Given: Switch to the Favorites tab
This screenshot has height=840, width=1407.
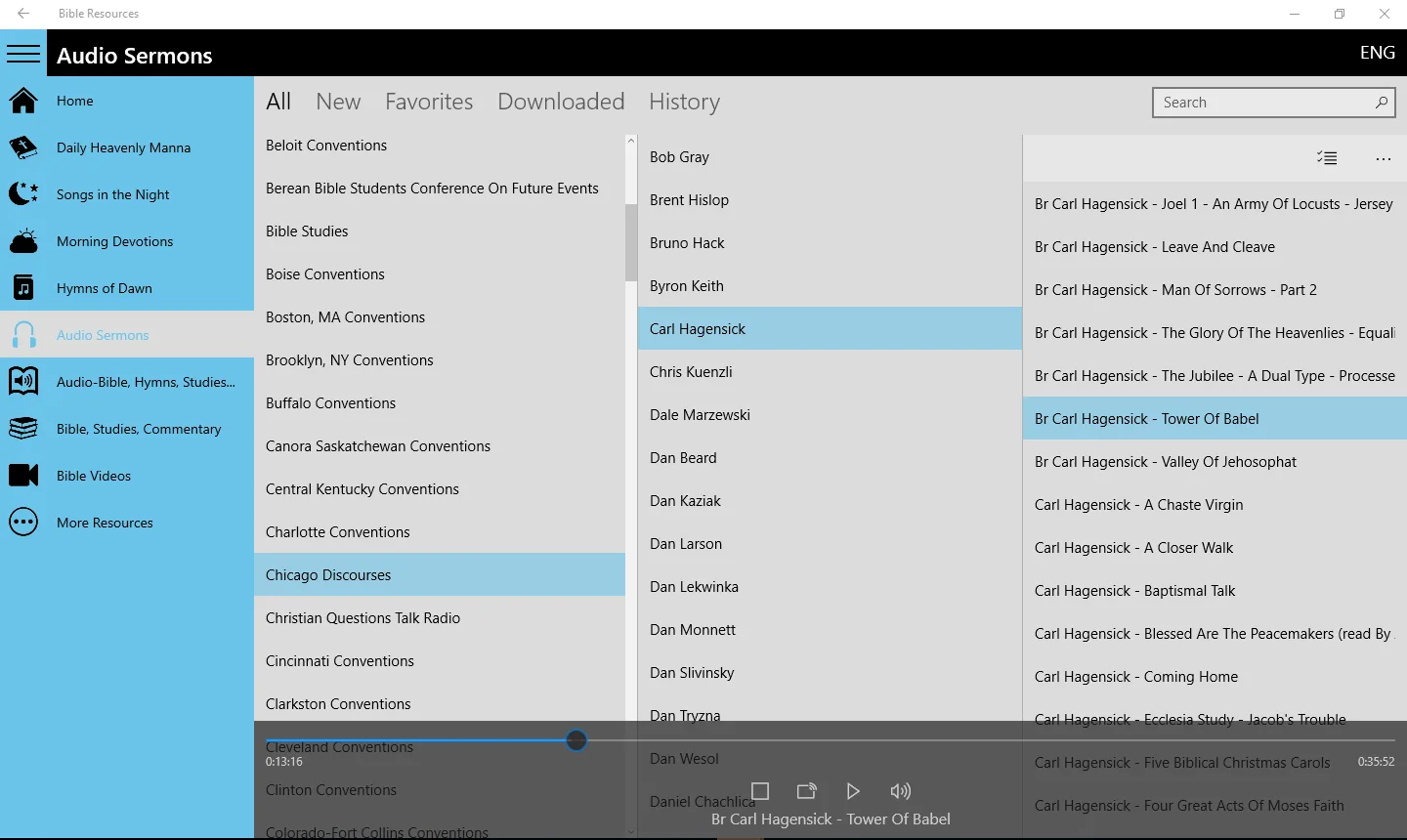Looking at the screenshot, I should pos(429,102).
